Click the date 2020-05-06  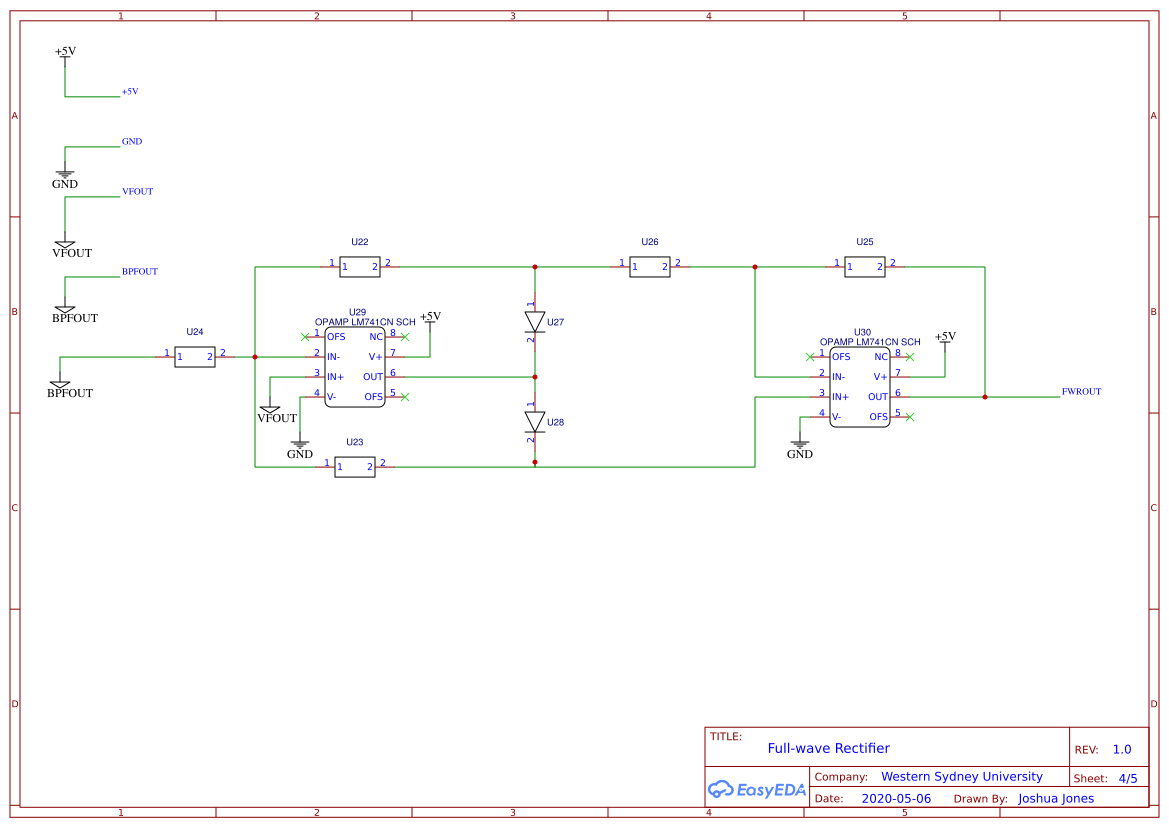coord(896,799)
